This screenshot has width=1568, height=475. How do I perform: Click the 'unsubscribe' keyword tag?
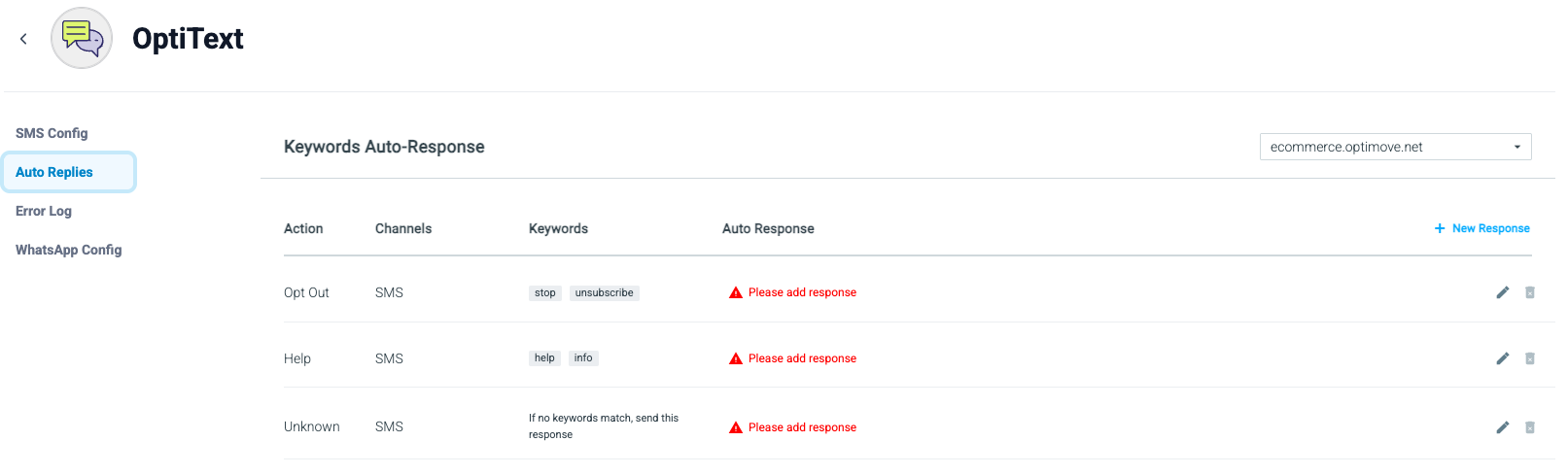pyautogui.click(x=605, y=292)
